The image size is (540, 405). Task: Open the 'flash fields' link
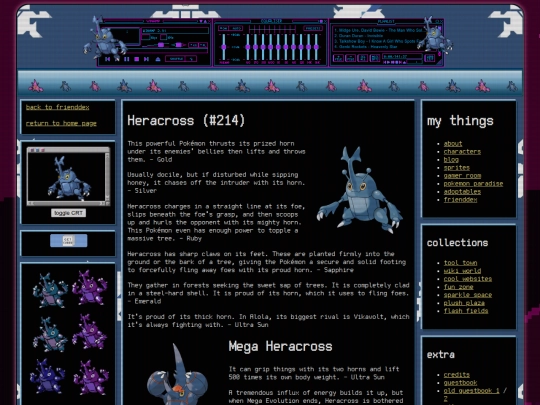point(466,311)
